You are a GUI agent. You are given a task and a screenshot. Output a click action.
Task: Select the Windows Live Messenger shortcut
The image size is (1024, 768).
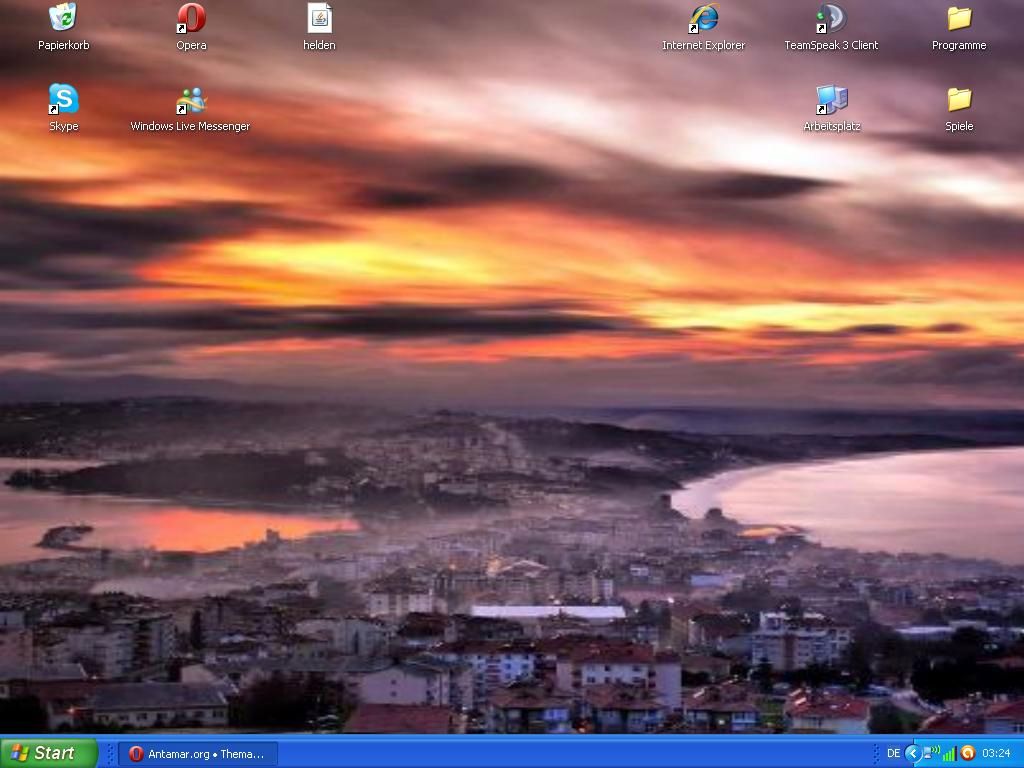point(190,100)
